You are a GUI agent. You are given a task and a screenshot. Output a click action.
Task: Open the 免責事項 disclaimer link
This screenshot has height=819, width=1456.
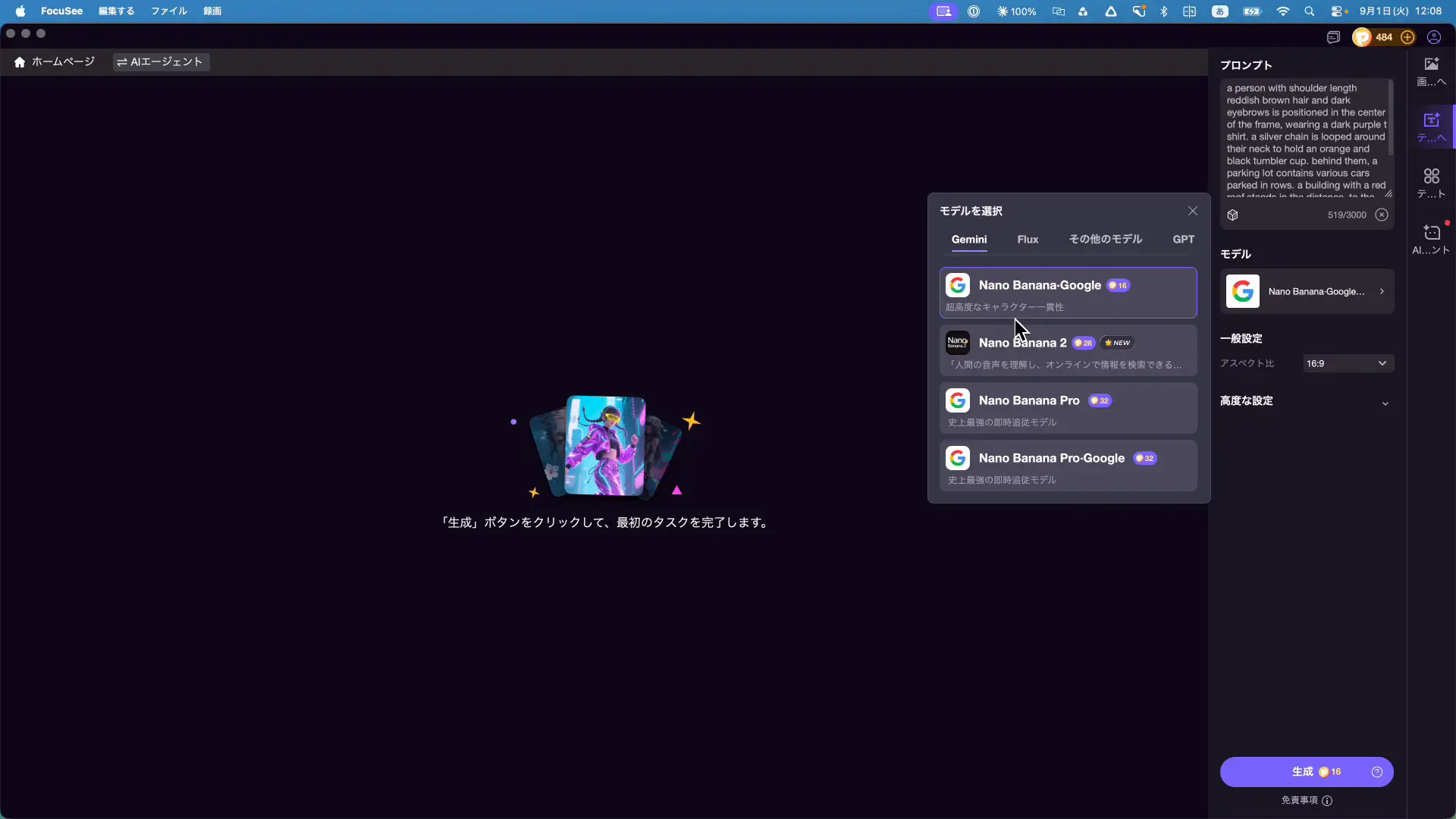coord(1299,800)
